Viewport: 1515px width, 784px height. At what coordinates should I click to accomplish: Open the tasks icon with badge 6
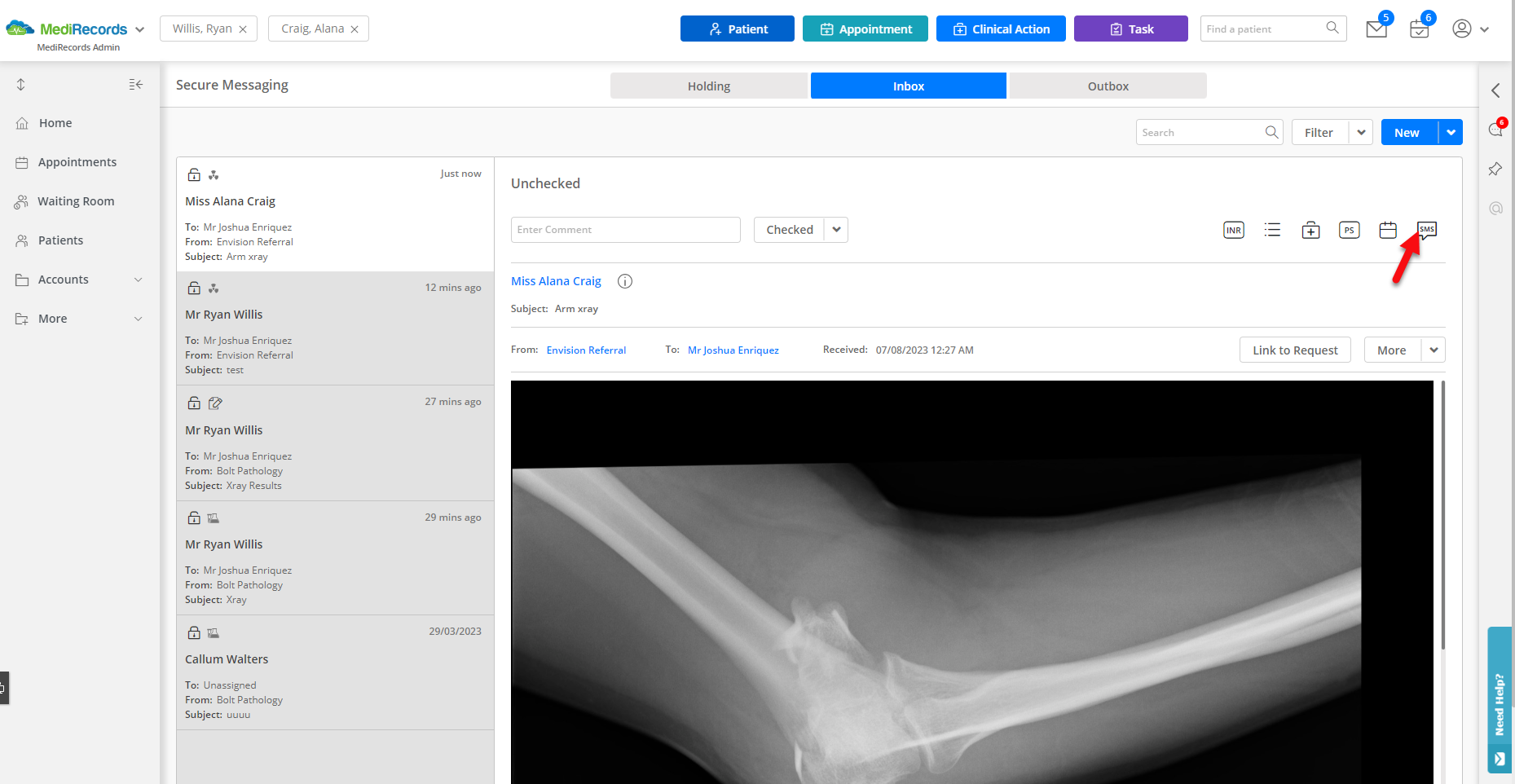1420,29
